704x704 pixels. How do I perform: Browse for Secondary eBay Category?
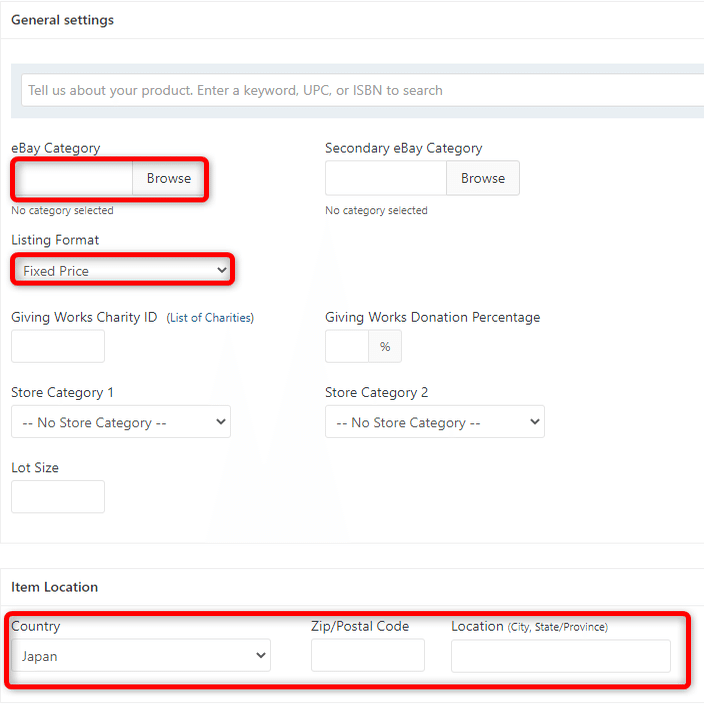pos(483,178)
